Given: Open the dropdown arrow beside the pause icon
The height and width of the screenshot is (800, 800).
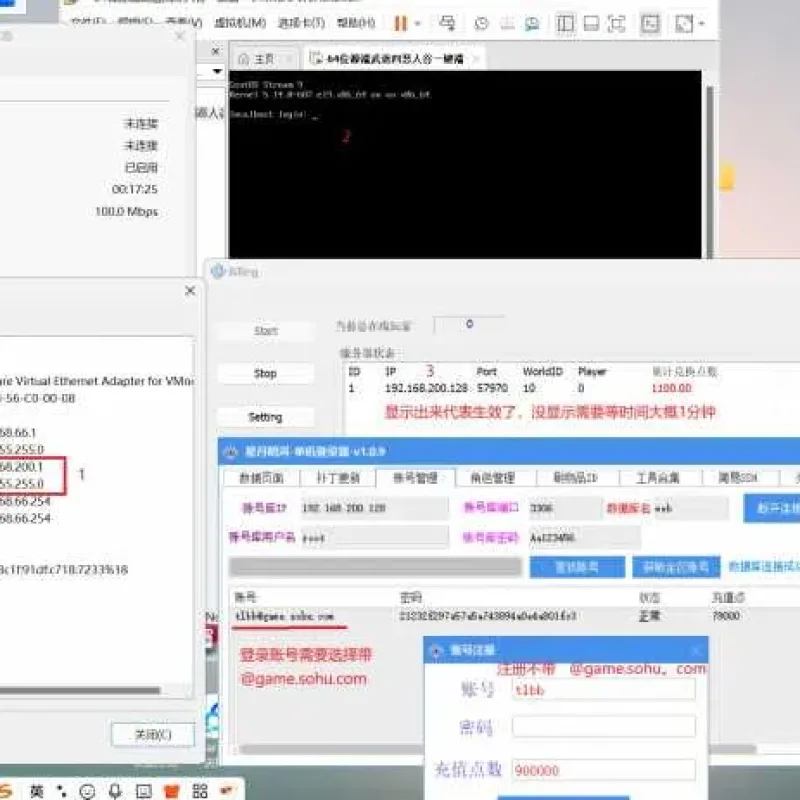Looking at the screenshot, I should [x=418, y=23].
